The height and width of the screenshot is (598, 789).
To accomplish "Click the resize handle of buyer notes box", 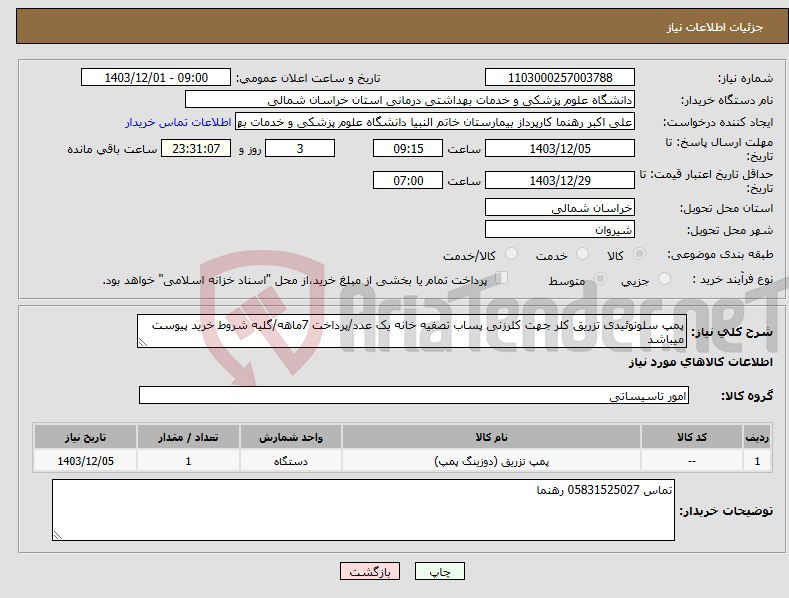I will (x=58, y=535).
